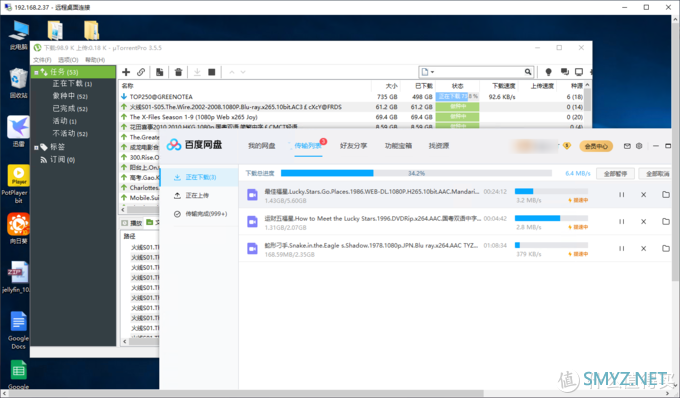The image size is (680, 398).
Task: Click the magnifier search icon in uTorrent
Action: 528,72
